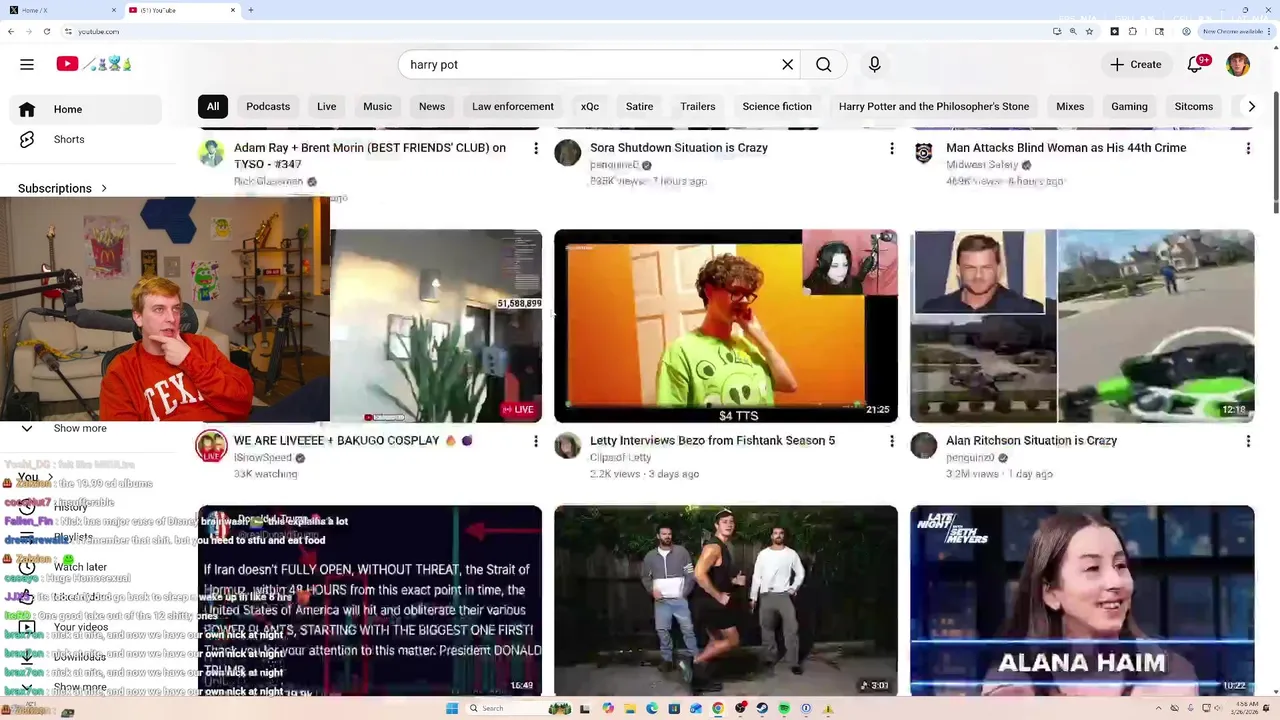Open Chrome extensions puzzle icon
Screen dimensions: 1280x720
click(1133, 31)
